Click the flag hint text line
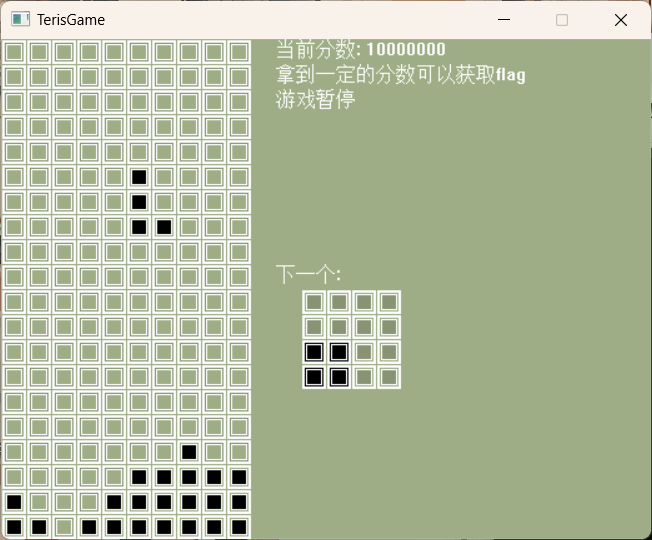Image resolution: width=652 pixels, height=540 pixels. [x=400, y=75]
